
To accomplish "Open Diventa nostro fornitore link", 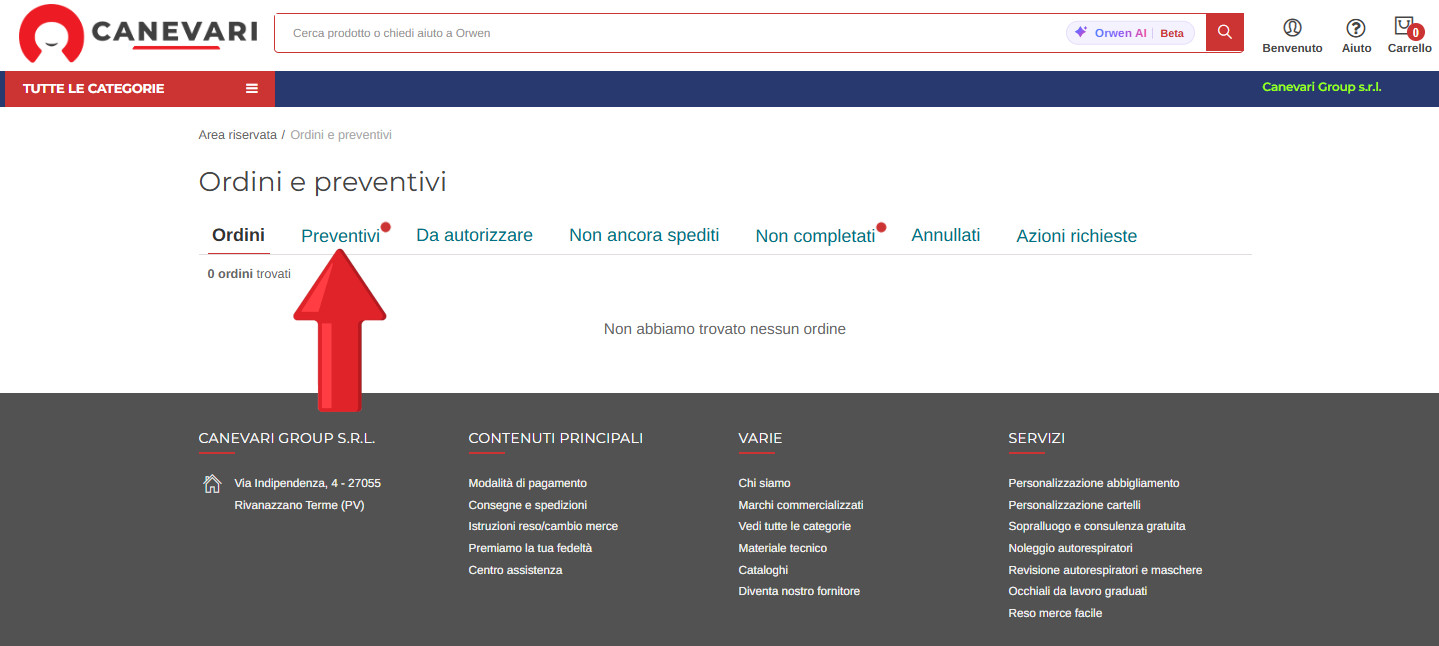I will tap(799, 591).
